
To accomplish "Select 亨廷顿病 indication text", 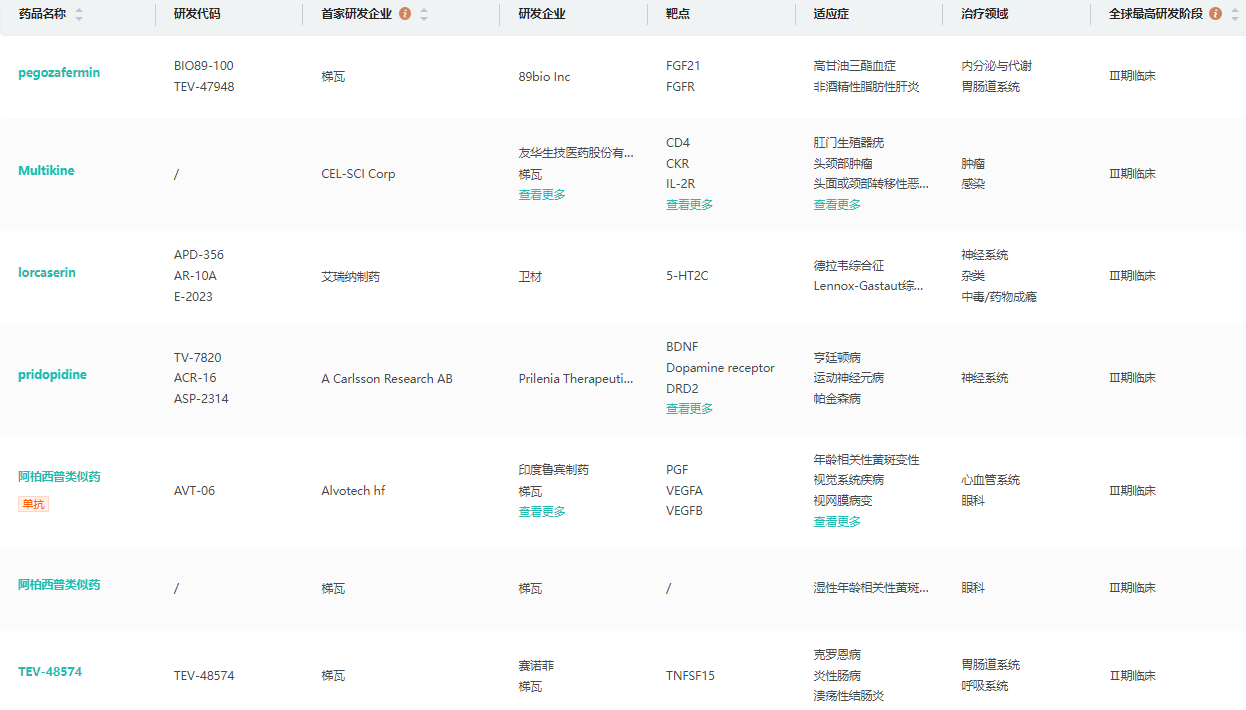I will tap(837, 358).
